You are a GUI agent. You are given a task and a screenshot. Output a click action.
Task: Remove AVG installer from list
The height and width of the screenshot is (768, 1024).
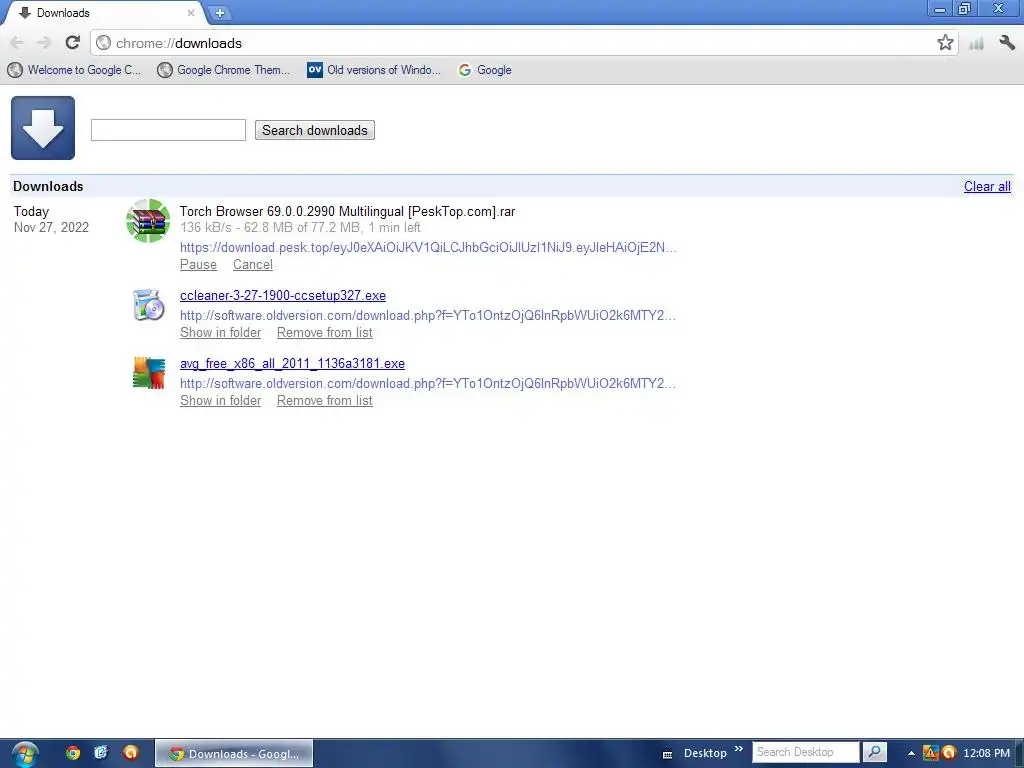325,400
